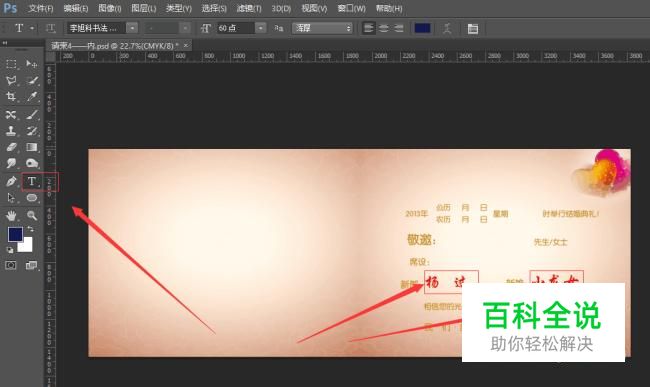Open the 编辑(E) menu
The height and width of the screenshot is (387, 650).
pyautogui.click(x=75, y=8)
